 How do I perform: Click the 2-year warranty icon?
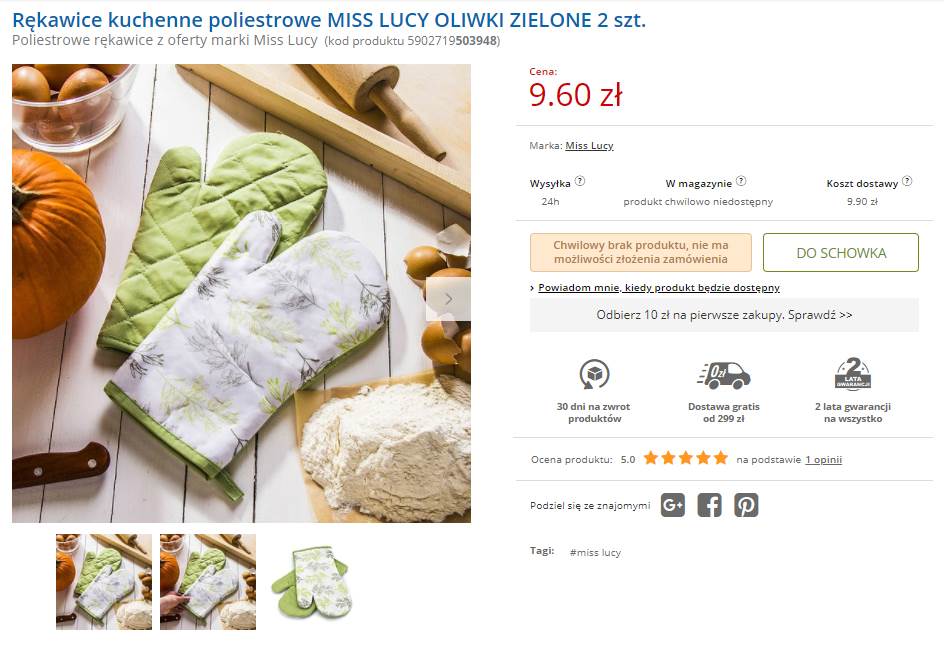click(x=852, y=374)
